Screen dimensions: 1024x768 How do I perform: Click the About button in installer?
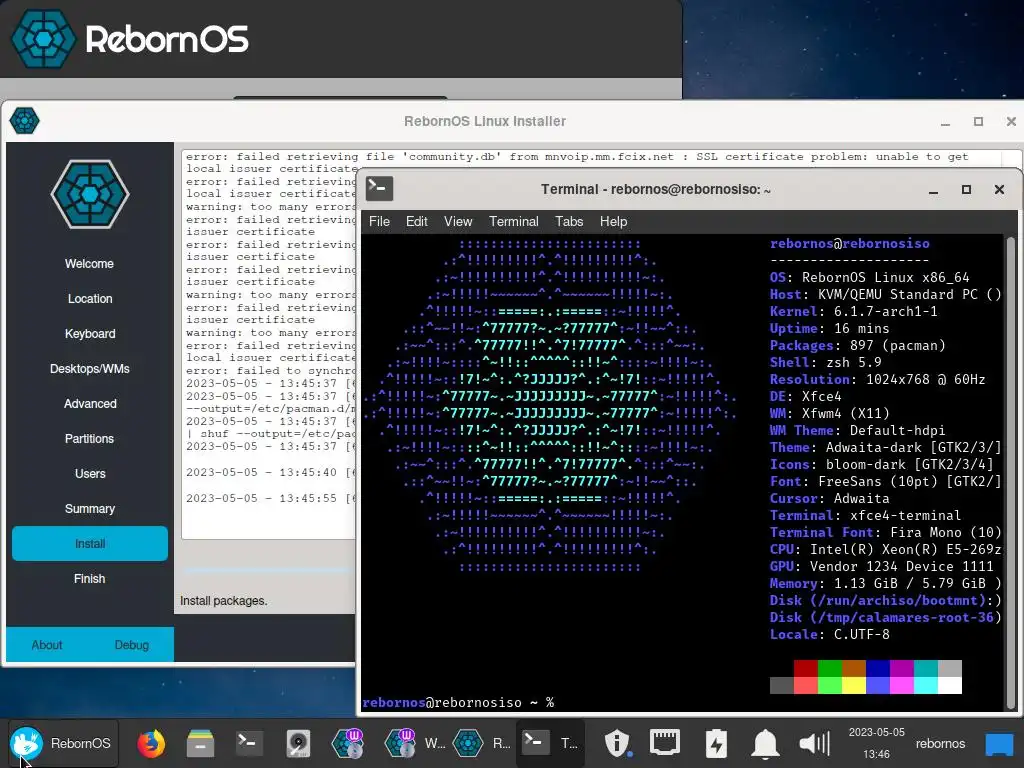point(47,645)
